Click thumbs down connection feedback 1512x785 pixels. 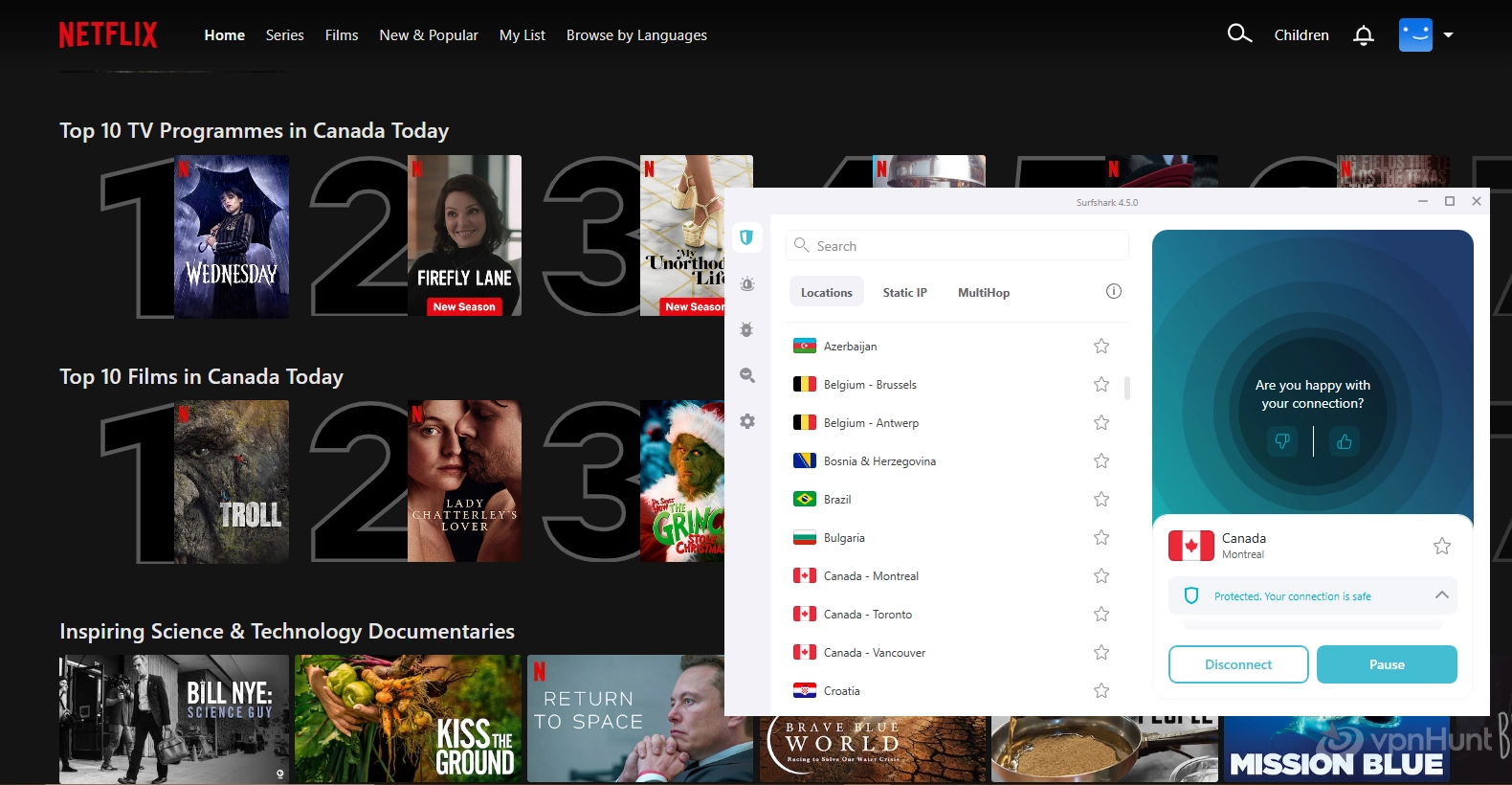[1282, 441]
